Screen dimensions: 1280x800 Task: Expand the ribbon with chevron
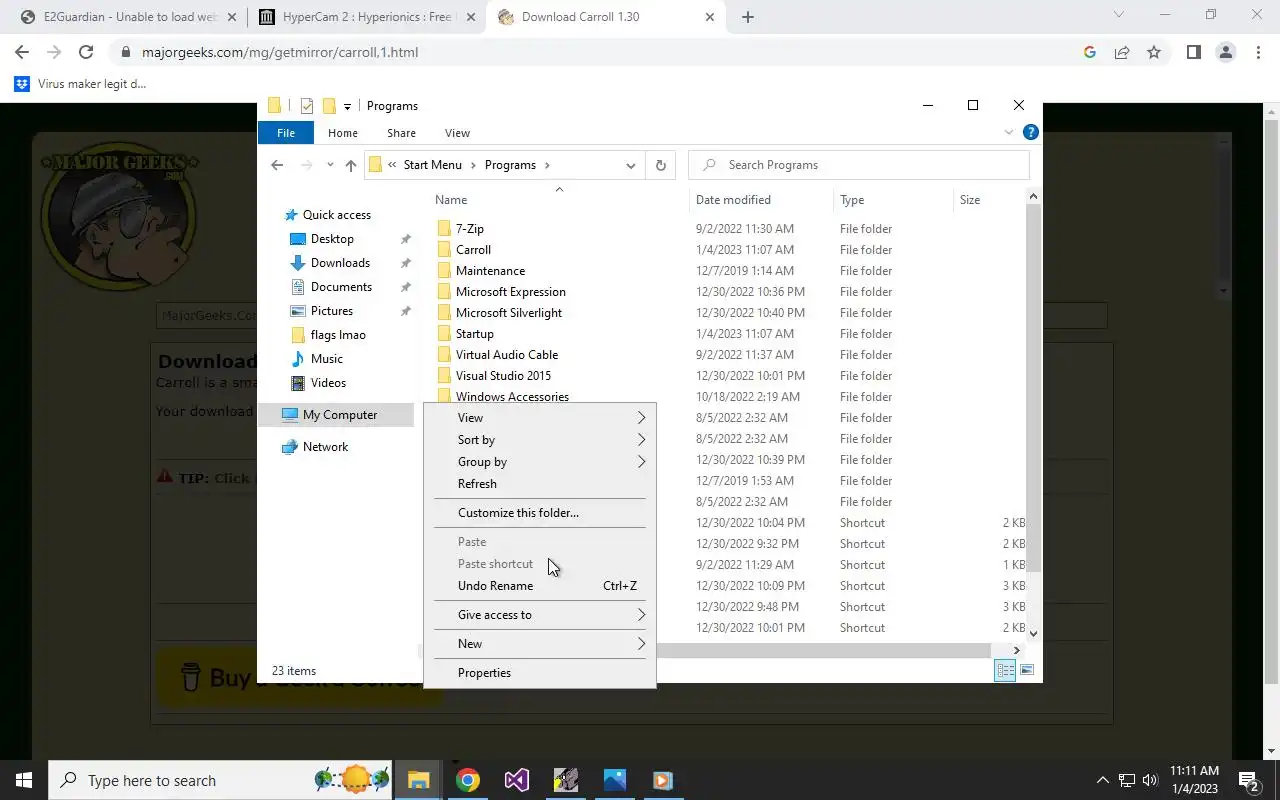(1009, 132)
